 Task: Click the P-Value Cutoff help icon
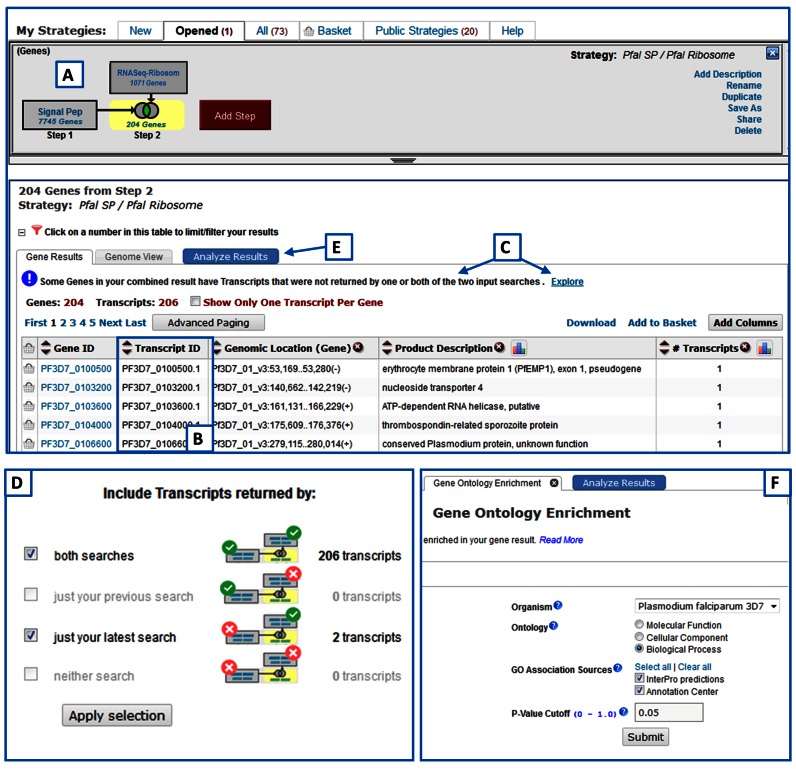(x=623, y=712)
